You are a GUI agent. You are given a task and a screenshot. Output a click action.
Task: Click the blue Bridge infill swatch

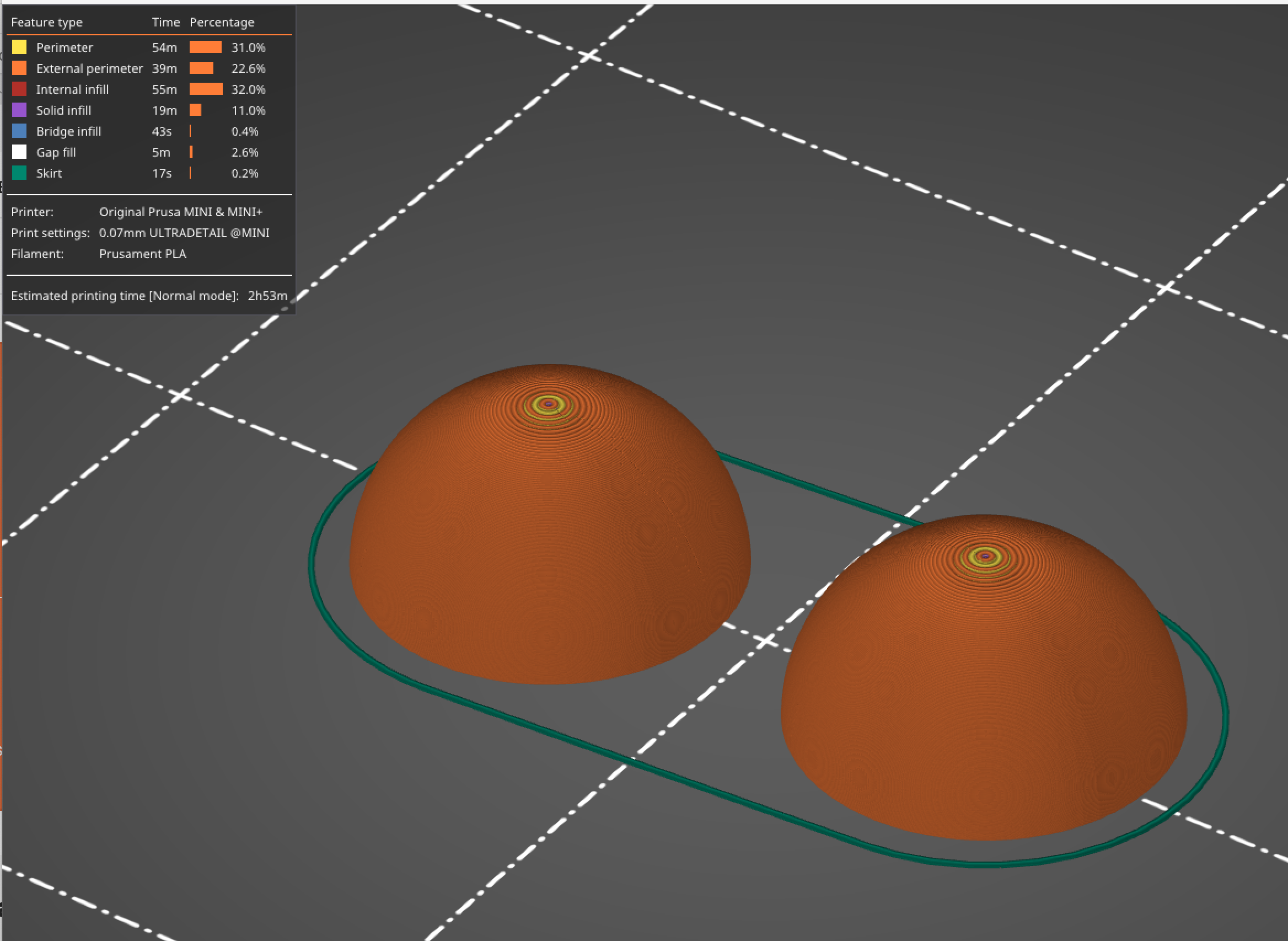(19, 131)
